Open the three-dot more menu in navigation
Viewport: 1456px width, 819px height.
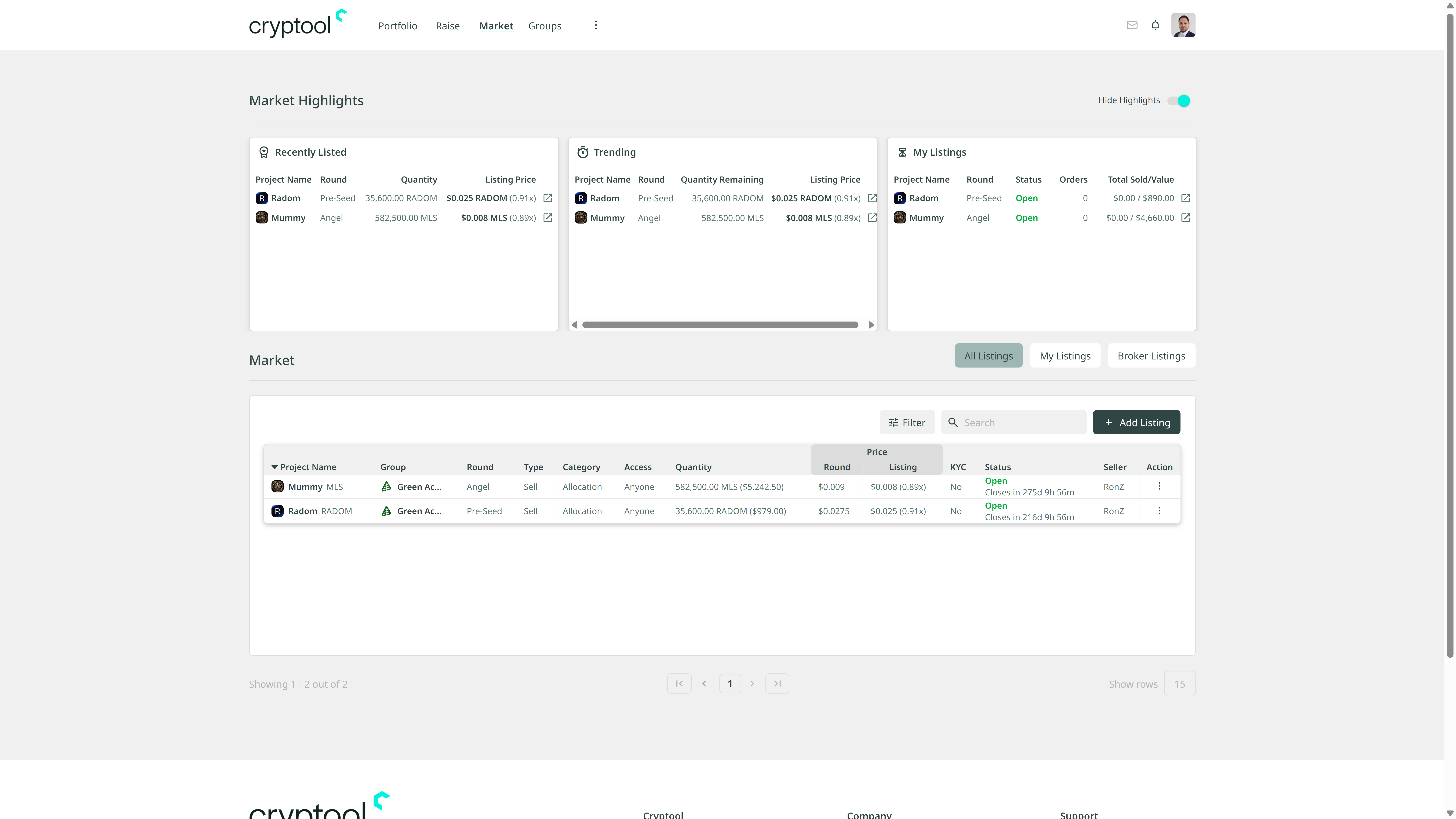(x=596, y=25)
